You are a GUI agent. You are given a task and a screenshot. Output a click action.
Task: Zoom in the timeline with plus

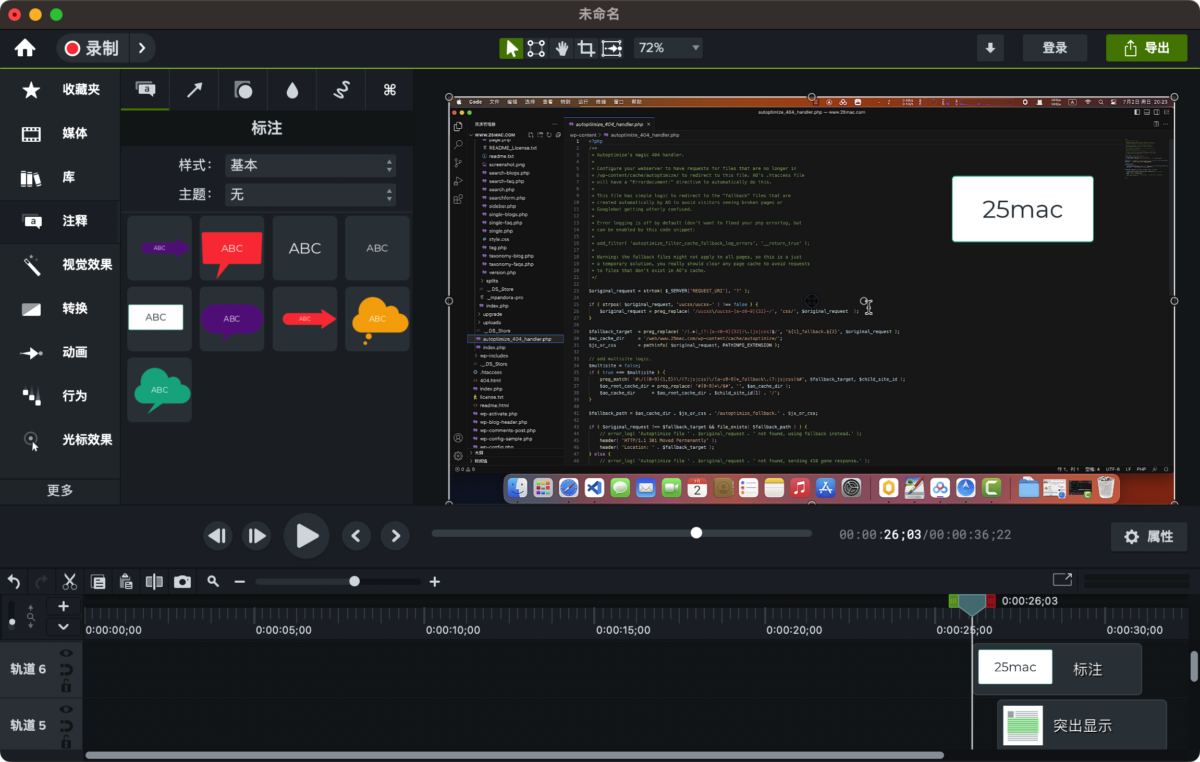(434, 581)
